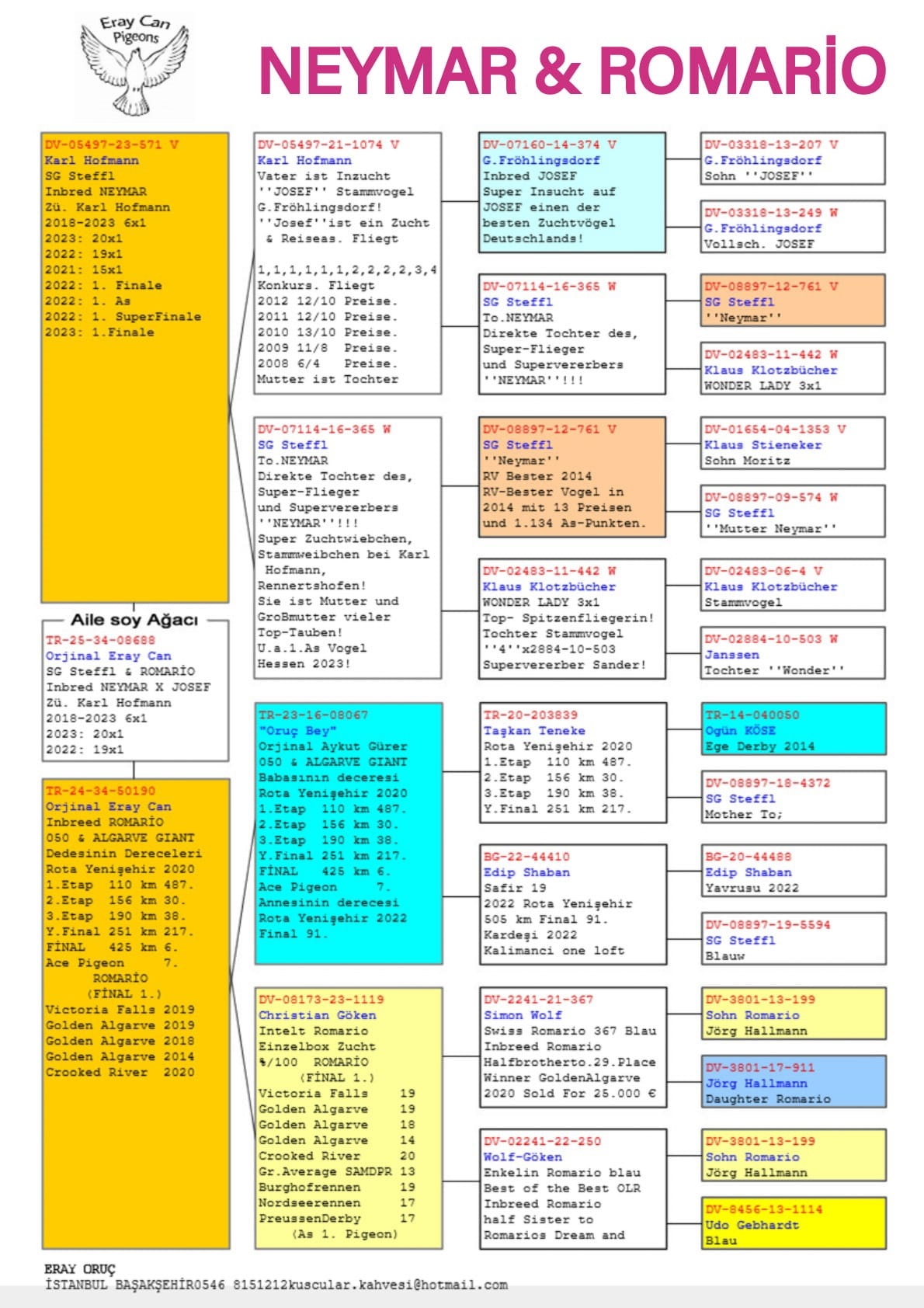Click the ''Mutter Neymar'' line
The width and height of the screenshot is (924, 1308).
[771, 528]
